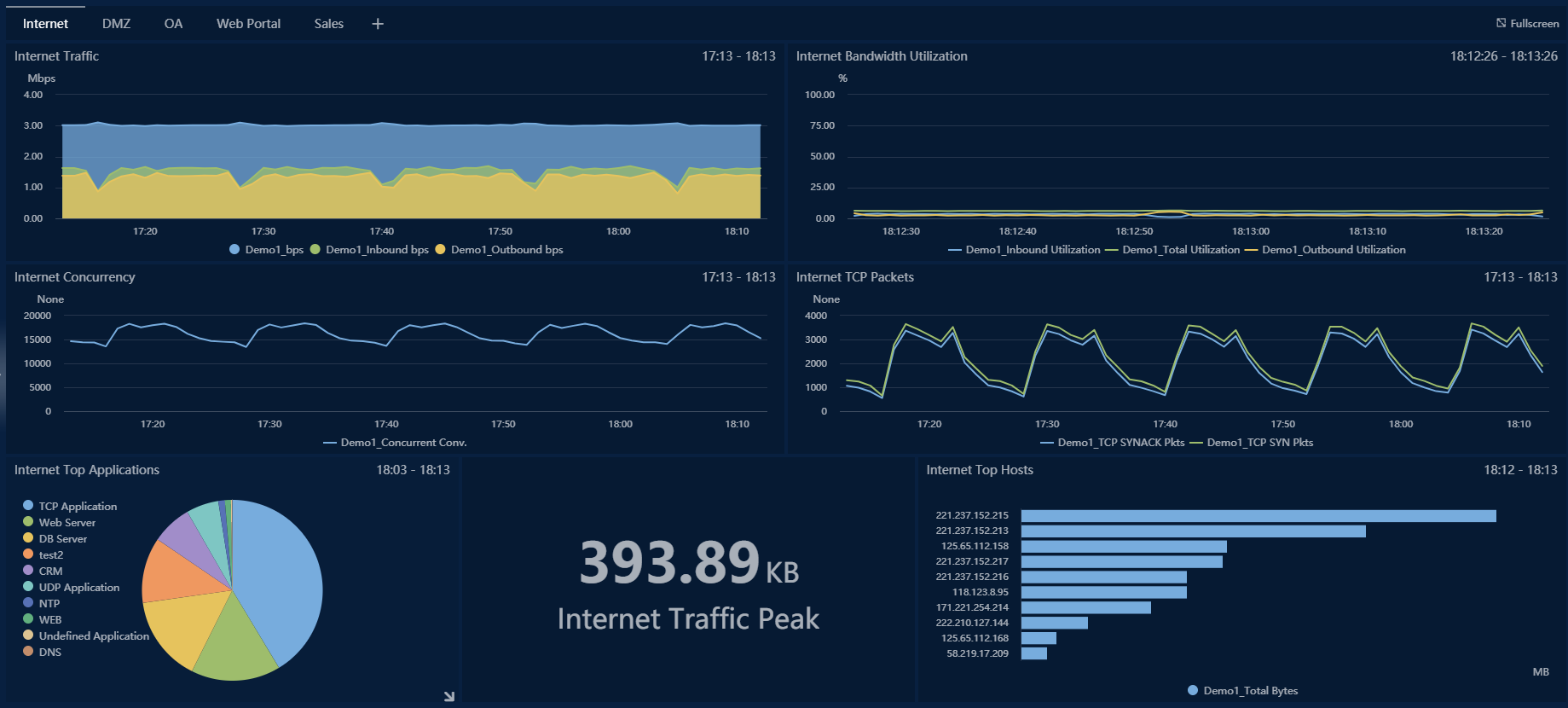Screen dimensions: 1568x708
Task: Click bar for host 221.237.152.215
Action: 1258,516
